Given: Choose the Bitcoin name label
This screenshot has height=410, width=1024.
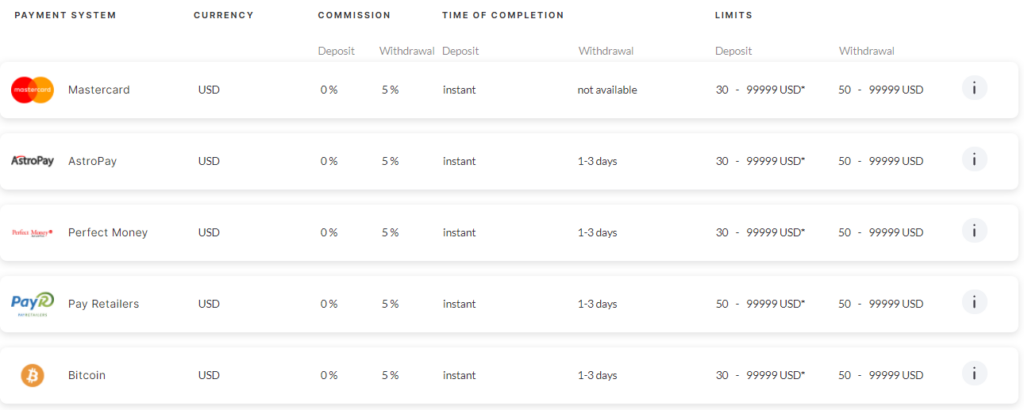Looking at the screenshot, I should pyautogui.click(x=87, y=375).
